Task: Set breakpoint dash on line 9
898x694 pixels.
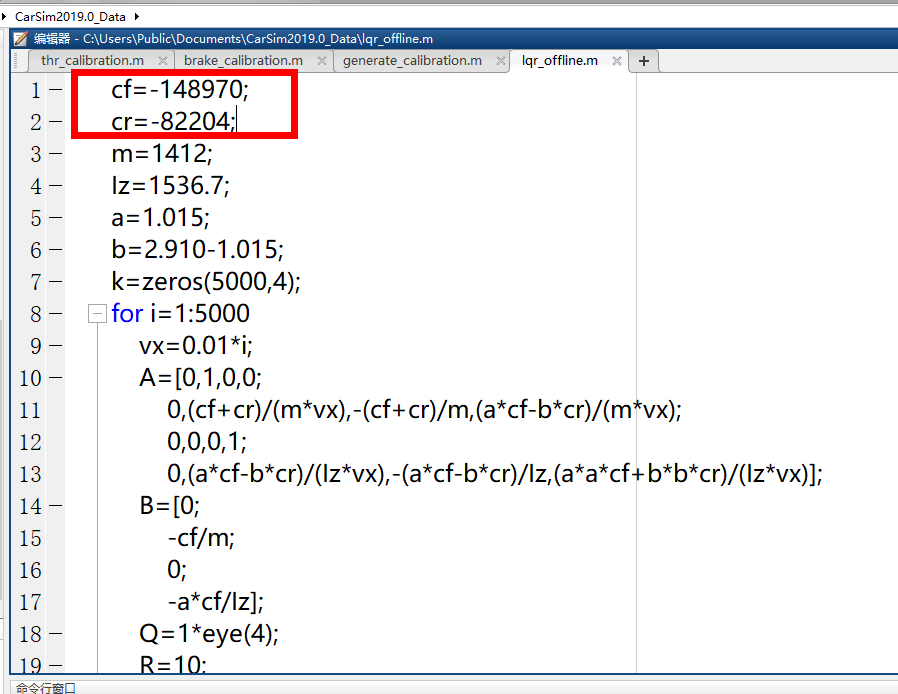Action: pyautogui.click(x=56, y=346)
